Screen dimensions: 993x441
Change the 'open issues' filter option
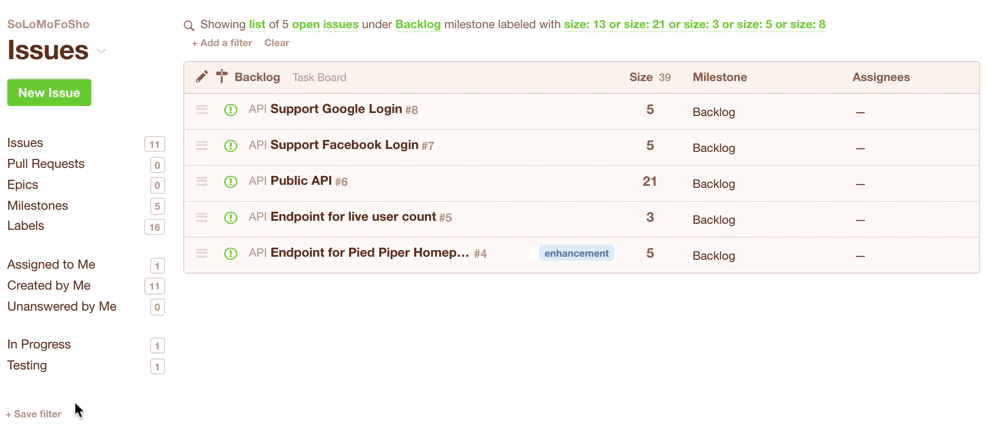coord(325,24)
